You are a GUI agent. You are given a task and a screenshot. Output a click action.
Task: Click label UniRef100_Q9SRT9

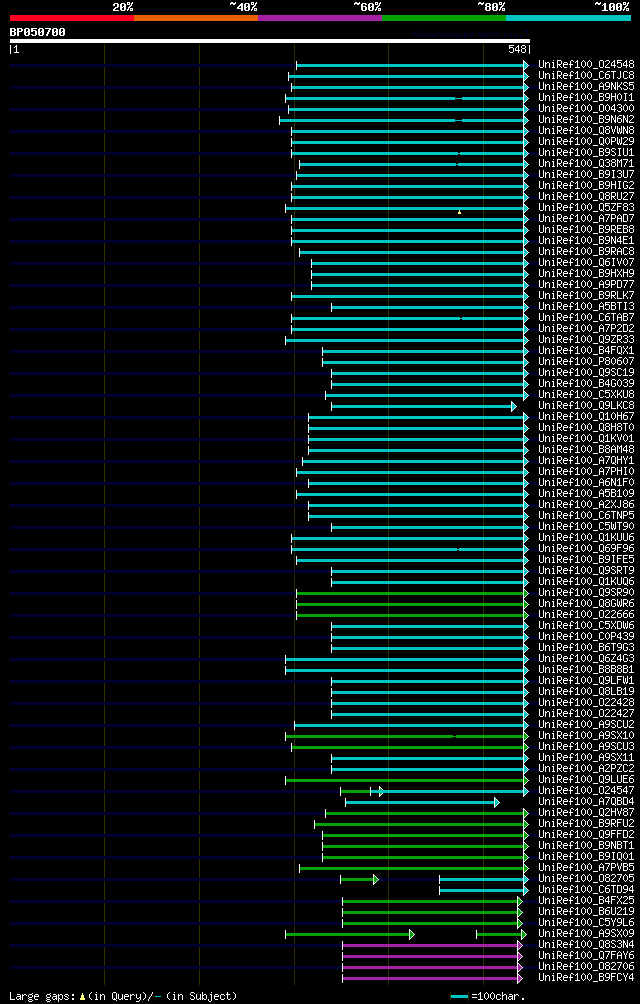[586, 570]
